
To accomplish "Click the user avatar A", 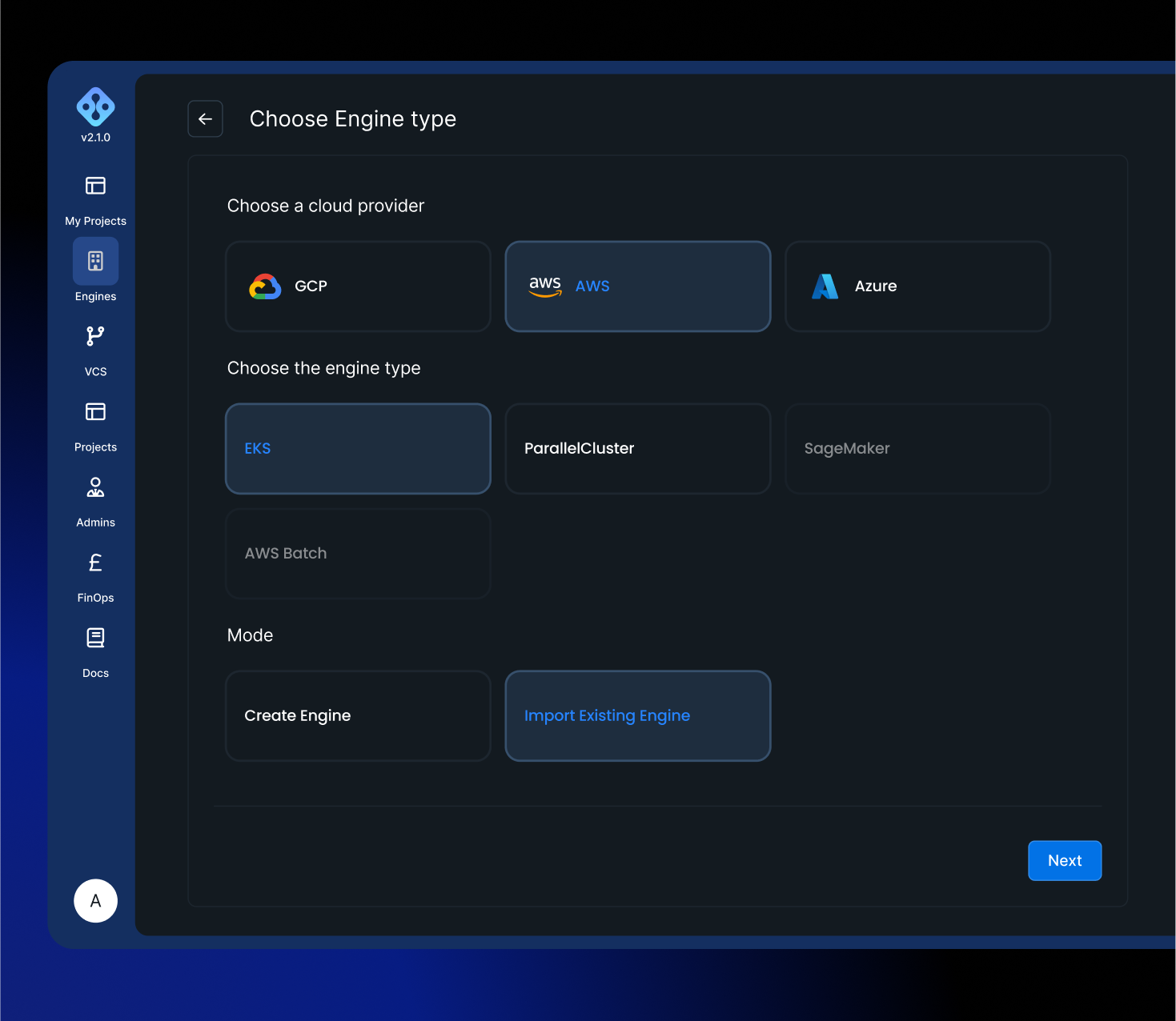I will [x=95, y=901].
